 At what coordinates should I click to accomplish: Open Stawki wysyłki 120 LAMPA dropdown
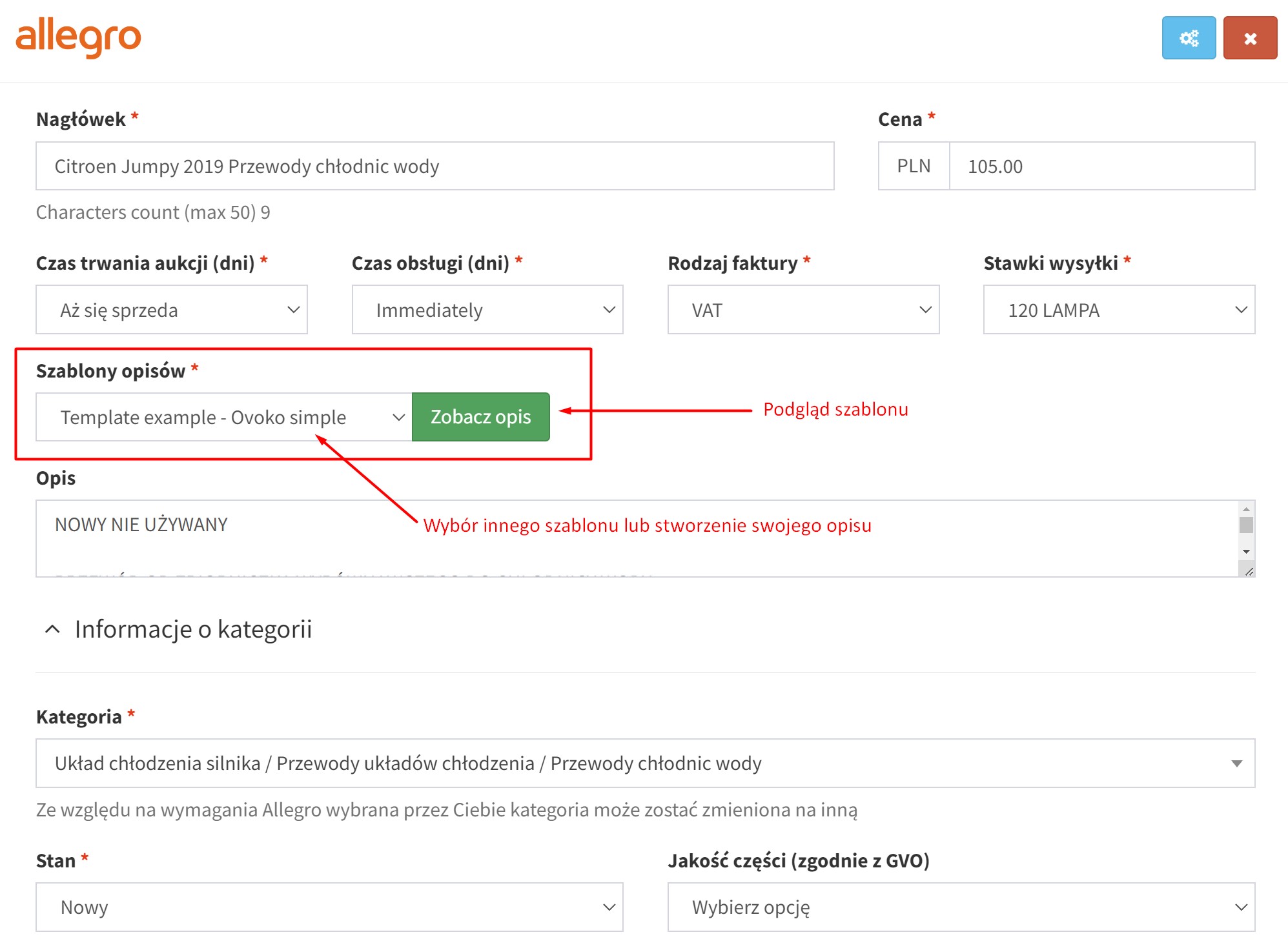(x=1118, y=310)
